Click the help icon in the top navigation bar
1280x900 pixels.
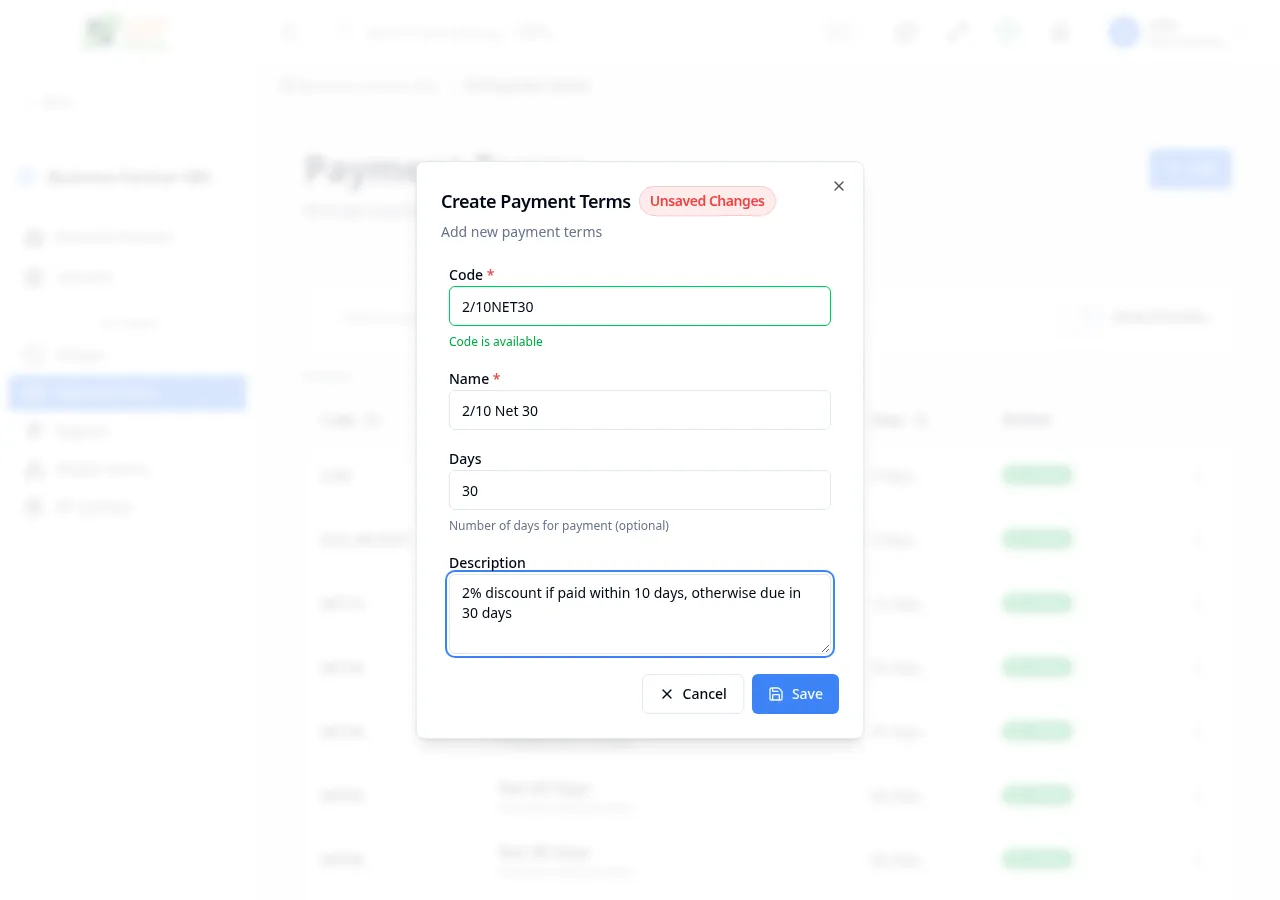point(1007,32)
